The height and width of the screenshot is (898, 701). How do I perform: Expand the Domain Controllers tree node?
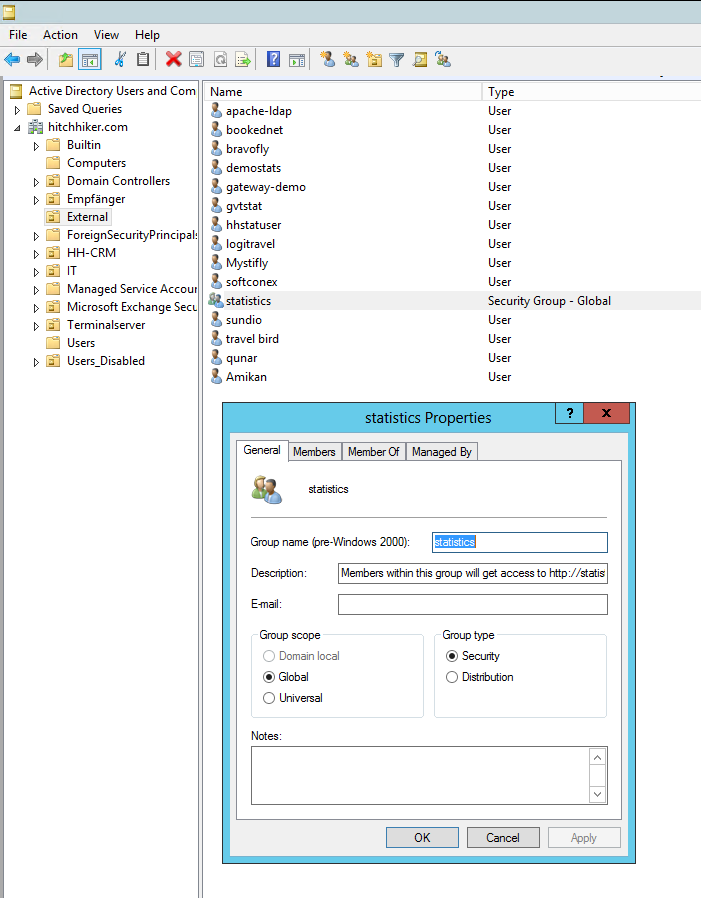tap(37, 182)
